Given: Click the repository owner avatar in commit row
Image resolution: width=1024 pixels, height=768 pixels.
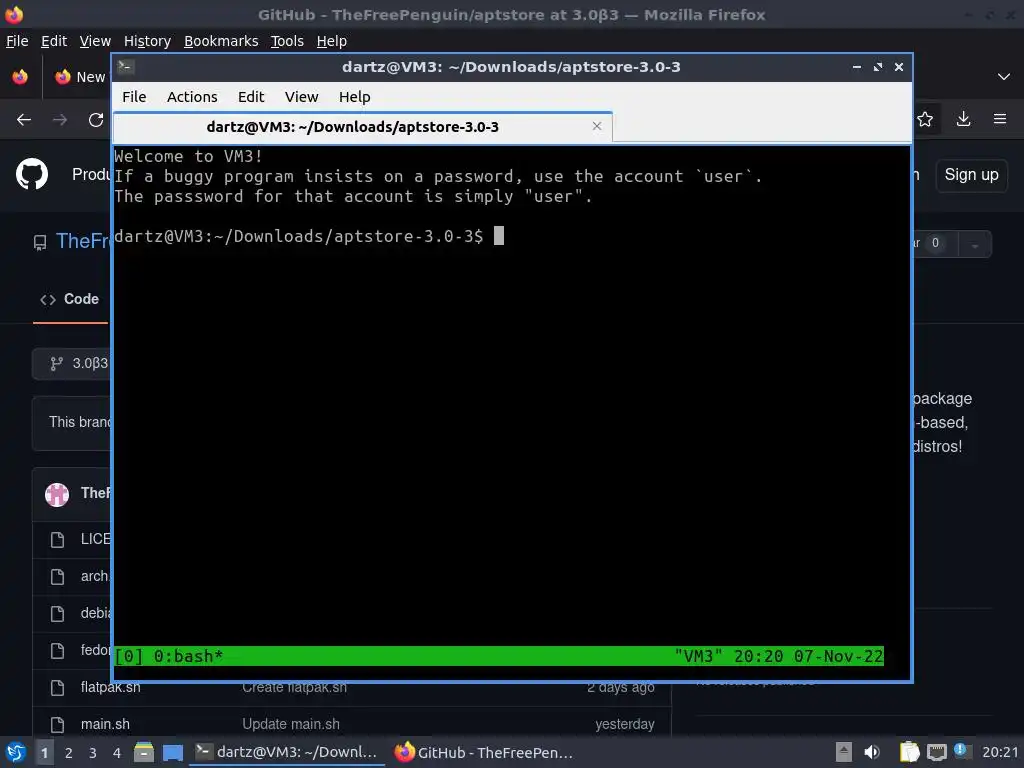Looking at the screenshot, I should coord(57,494).
